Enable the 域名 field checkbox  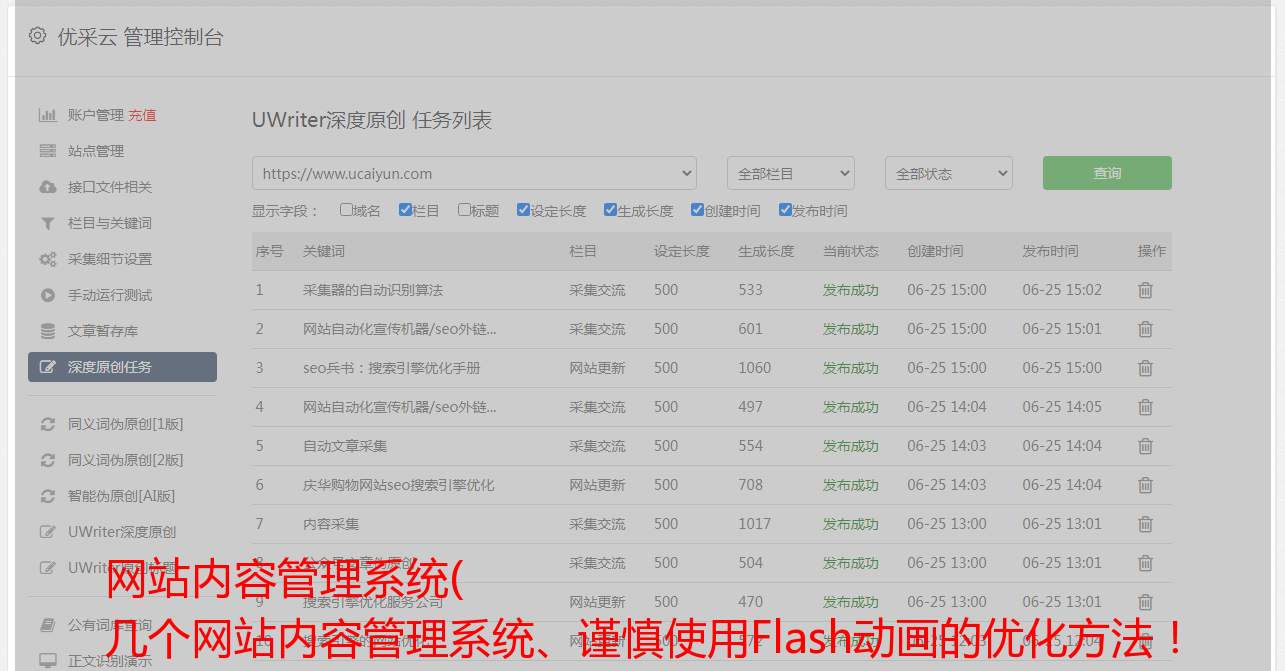click(x=346, y=210)
